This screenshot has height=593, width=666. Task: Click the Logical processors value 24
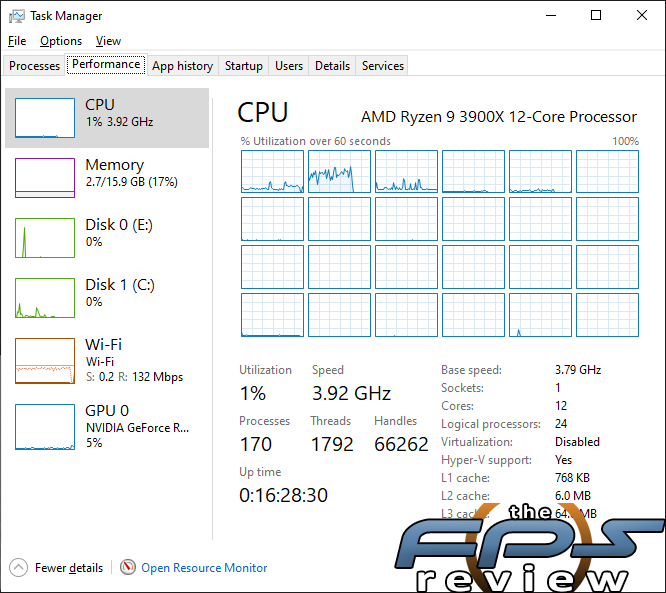coord(561,424)
